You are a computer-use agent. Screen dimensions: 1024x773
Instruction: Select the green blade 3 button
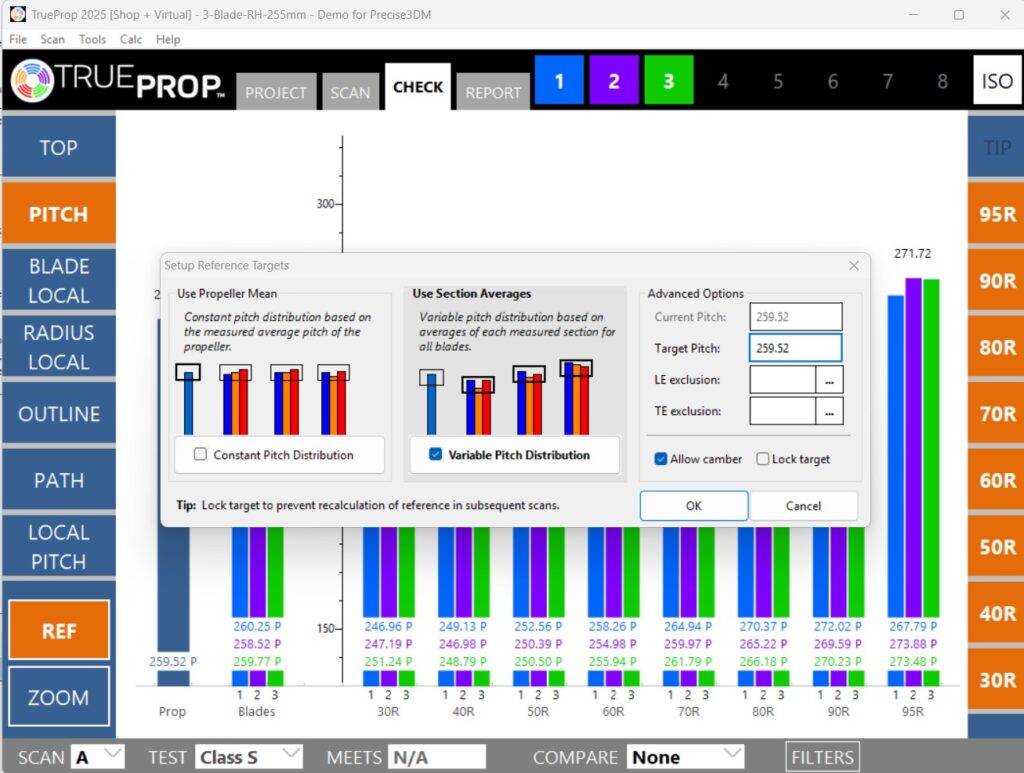pos(669,81)
